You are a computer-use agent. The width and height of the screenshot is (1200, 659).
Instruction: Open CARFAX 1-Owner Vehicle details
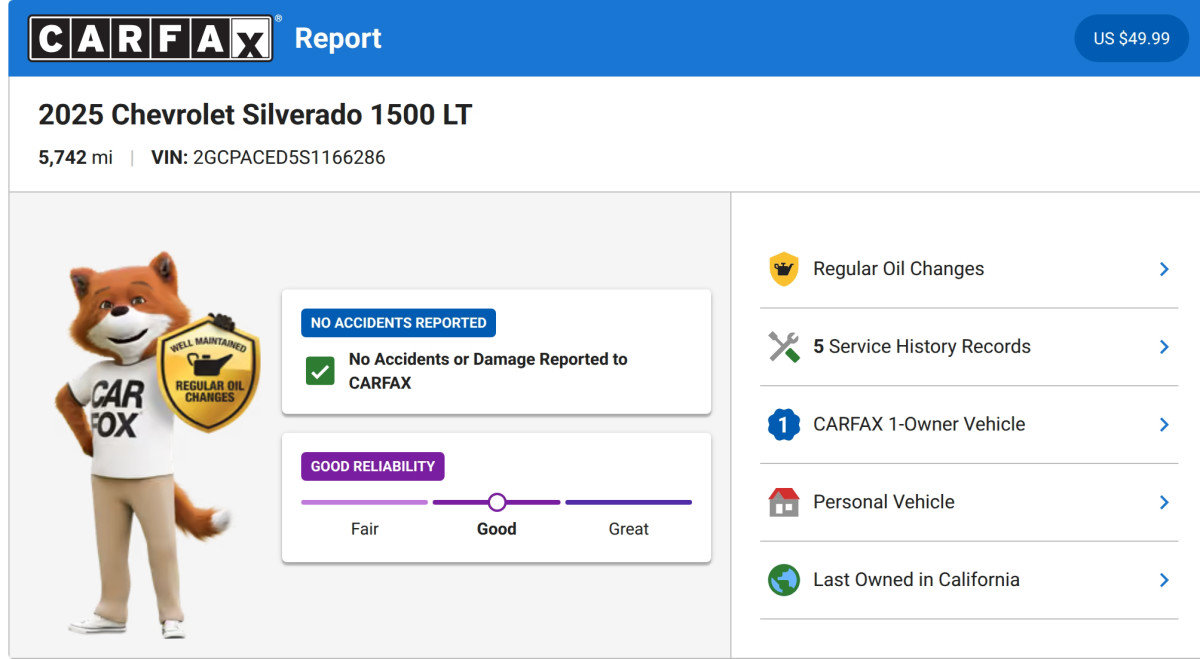[x=969, y=424]
